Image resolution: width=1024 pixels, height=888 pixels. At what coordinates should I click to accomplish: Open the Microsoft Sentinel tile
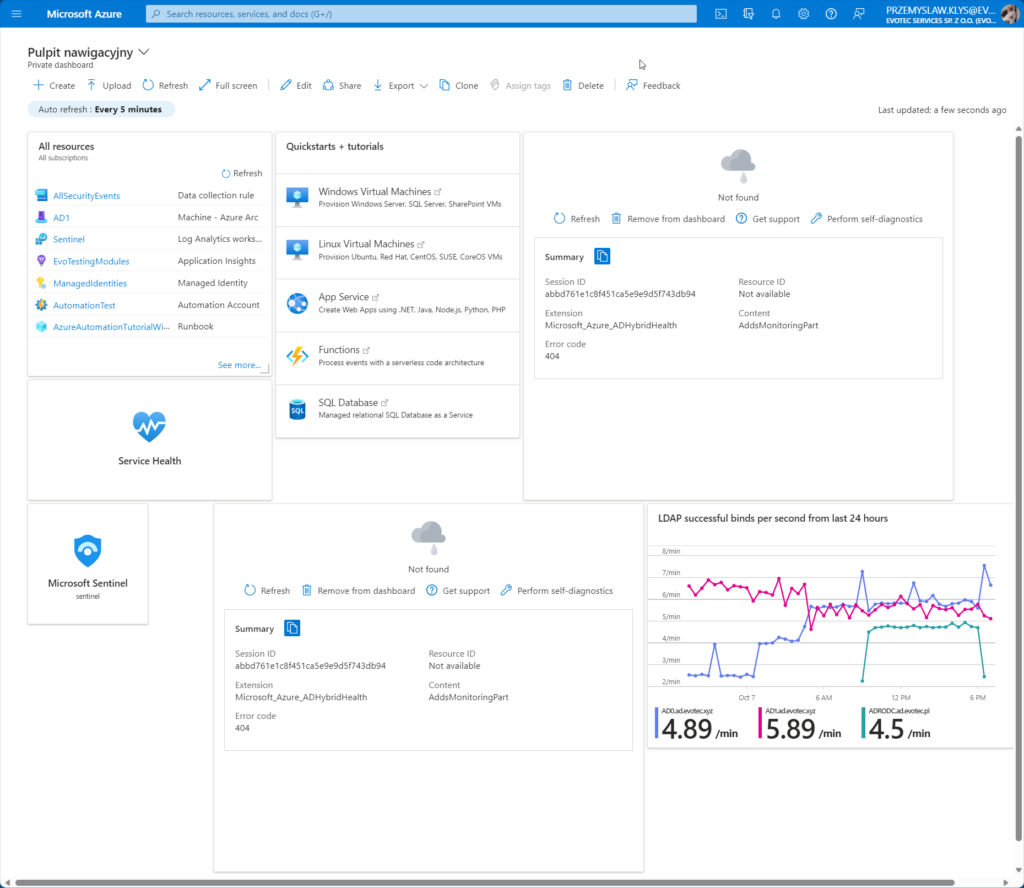pos(88,563)
